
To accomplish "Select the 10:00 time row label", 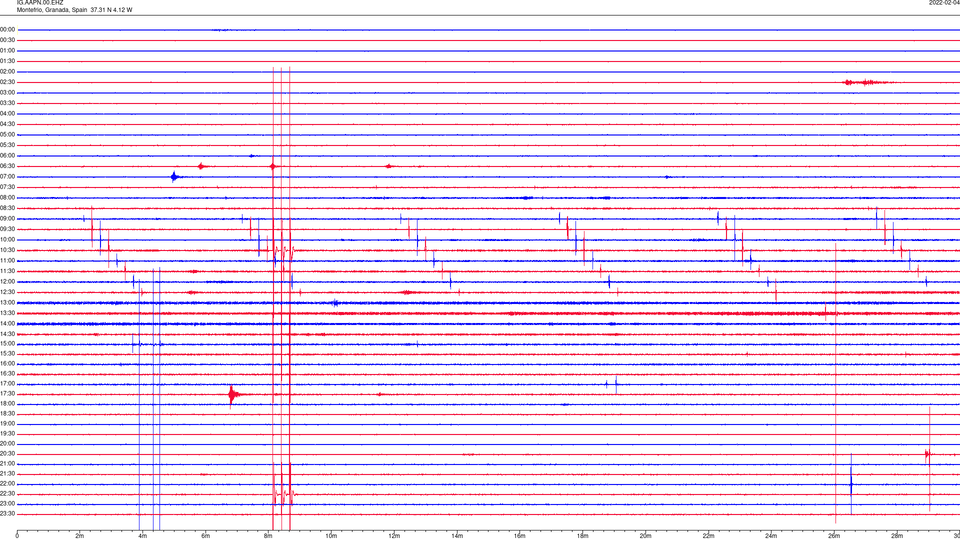I will point(7,240).
